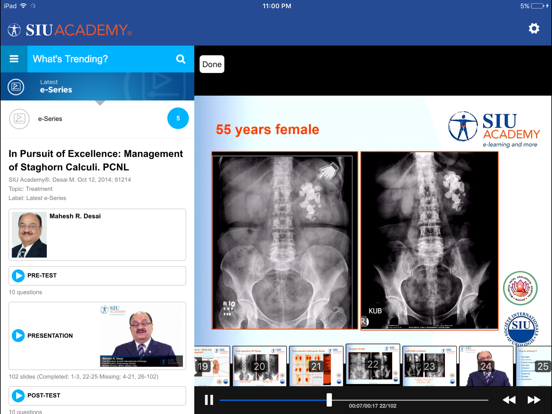Close the viewer with Done button
This screenshot has height=414, width=552.
pyautogui.click(x=212, y=64)
